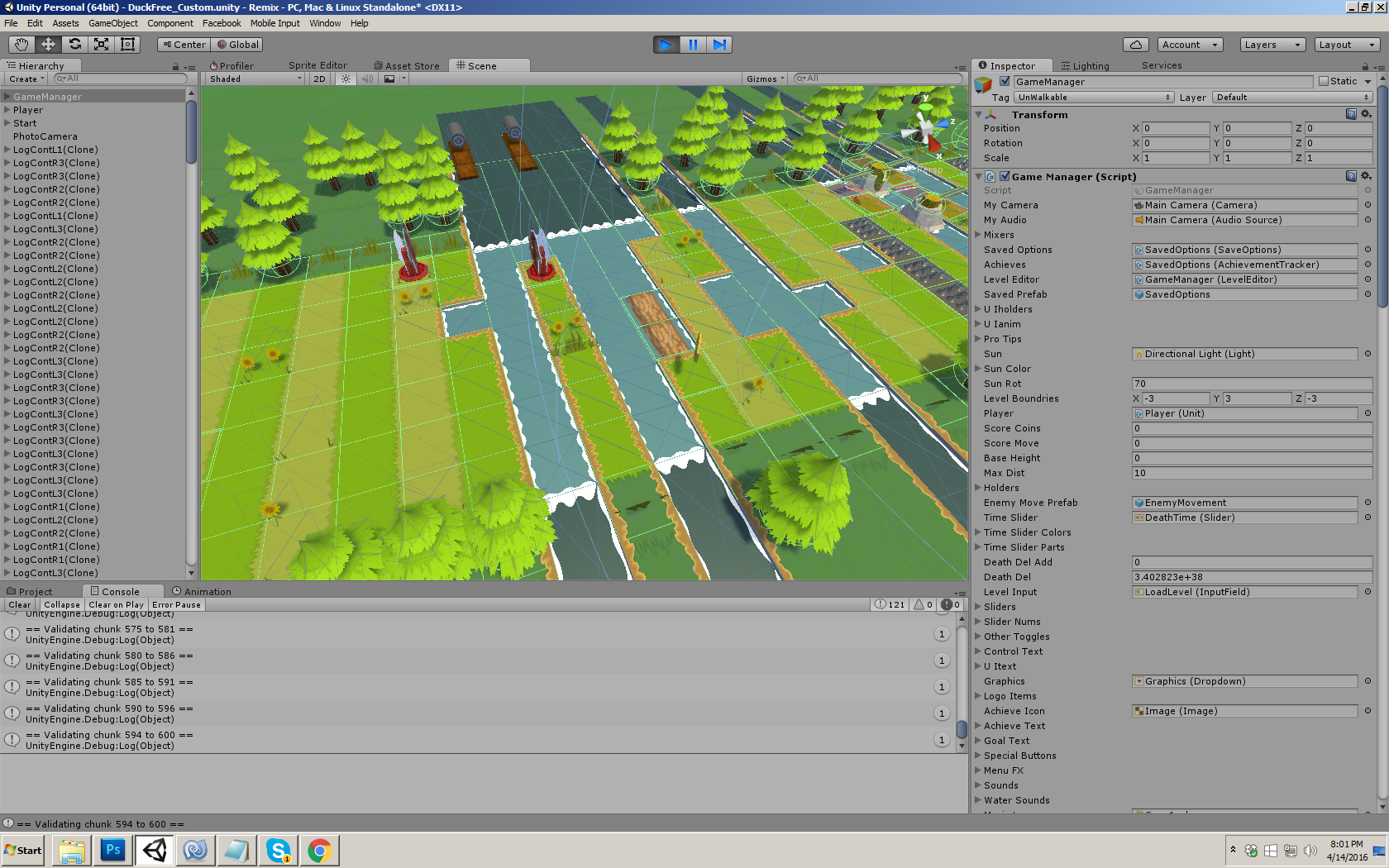Toggle scene lighting sun icon

click(346, 79)
